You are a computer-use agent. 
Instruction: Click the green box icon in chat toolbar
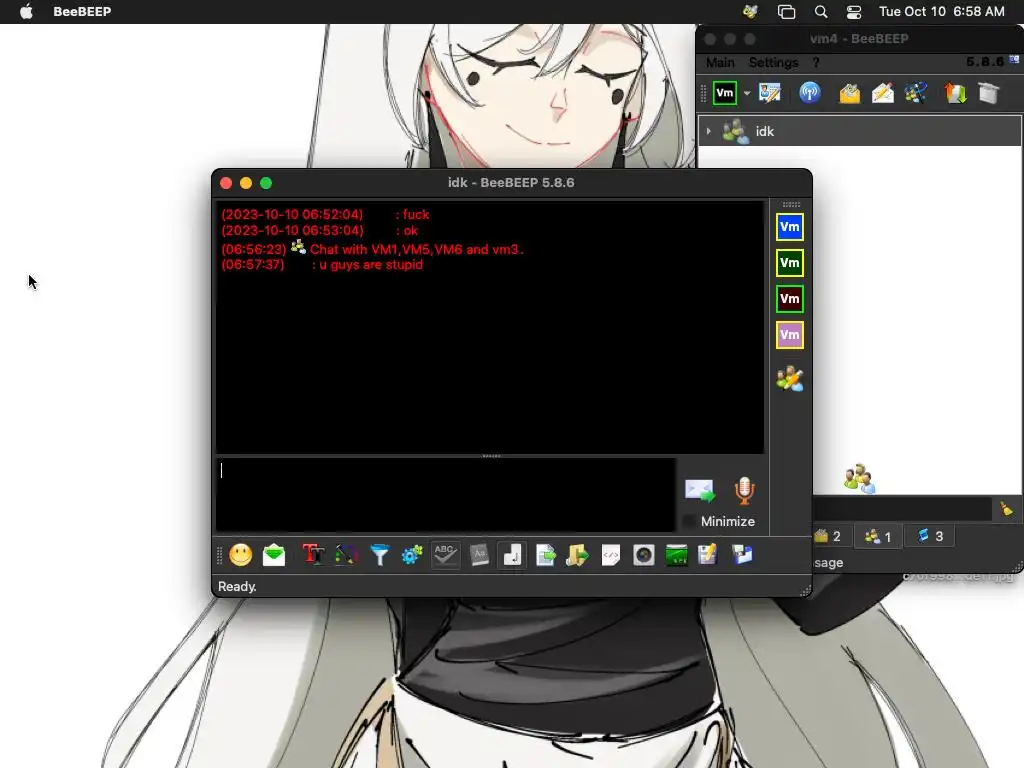coord(677,555)
